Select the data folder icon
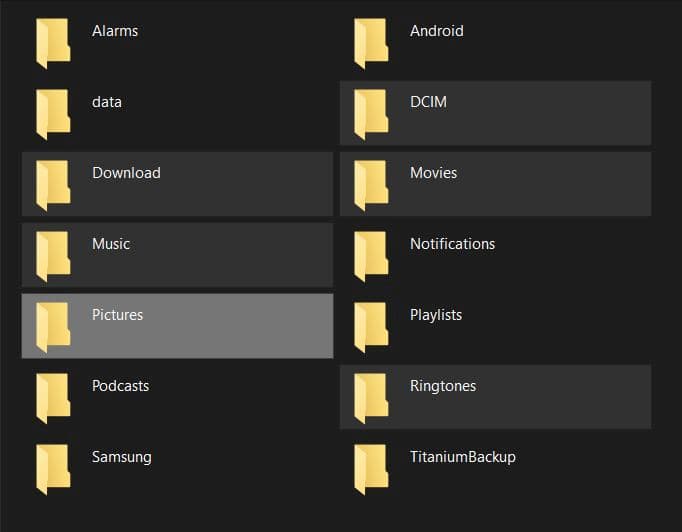 [53, 114]
